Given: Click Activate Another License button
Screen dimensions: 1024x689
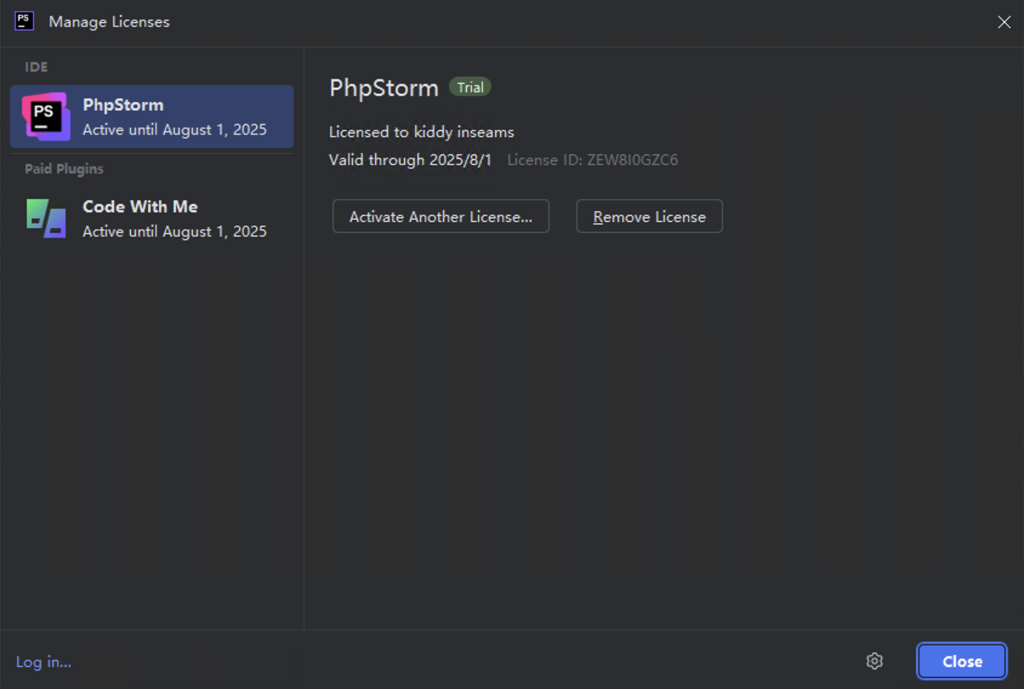Looking at the screenshot, I should click(x=441, y=216).
